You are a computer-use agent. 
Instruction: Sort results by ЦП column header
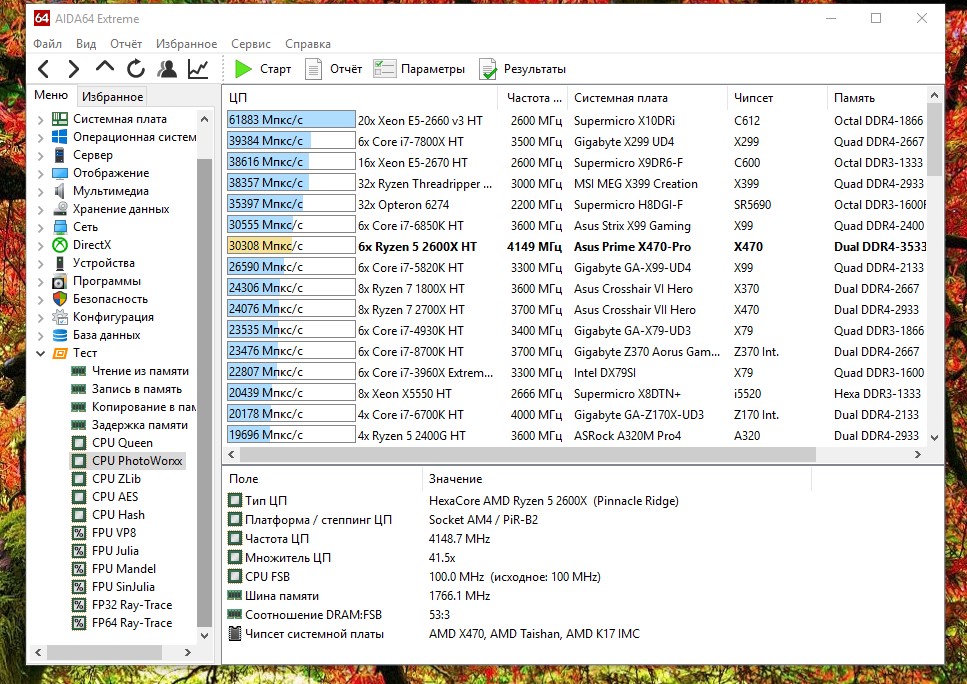360,97
